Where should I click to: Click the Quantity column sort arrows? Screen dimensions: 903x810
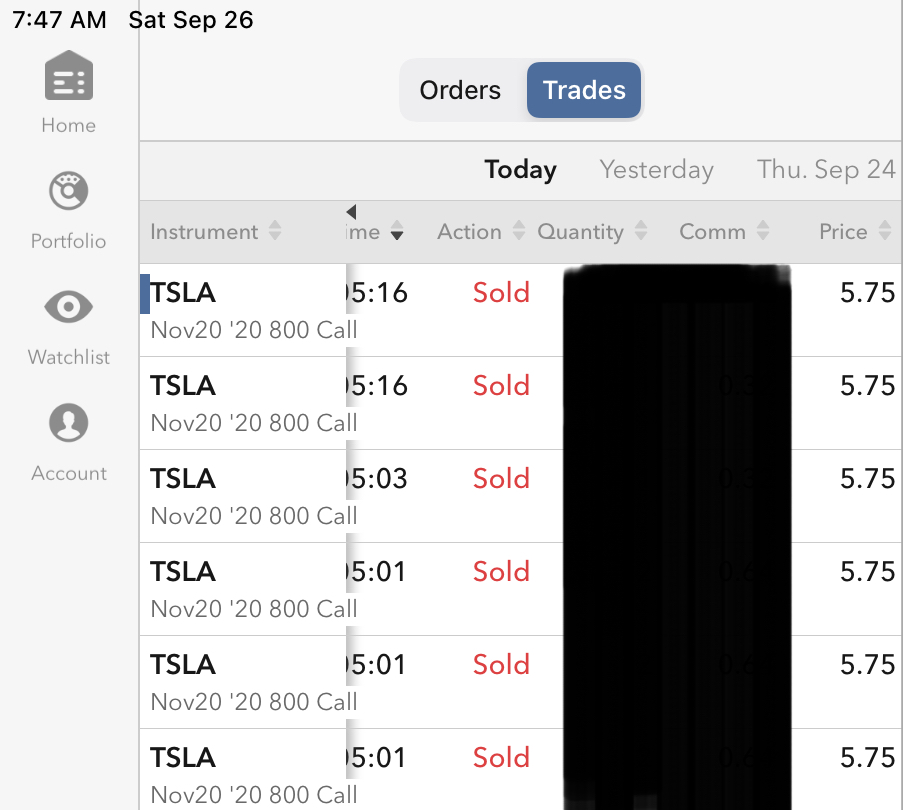point(641,232)
